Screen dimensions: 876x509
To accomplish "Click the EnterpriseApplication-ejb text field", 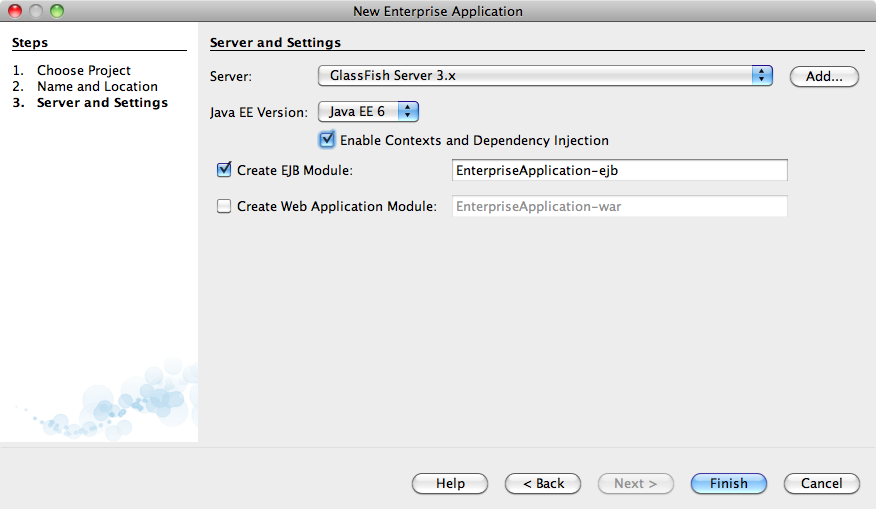I will pos(620,170).
